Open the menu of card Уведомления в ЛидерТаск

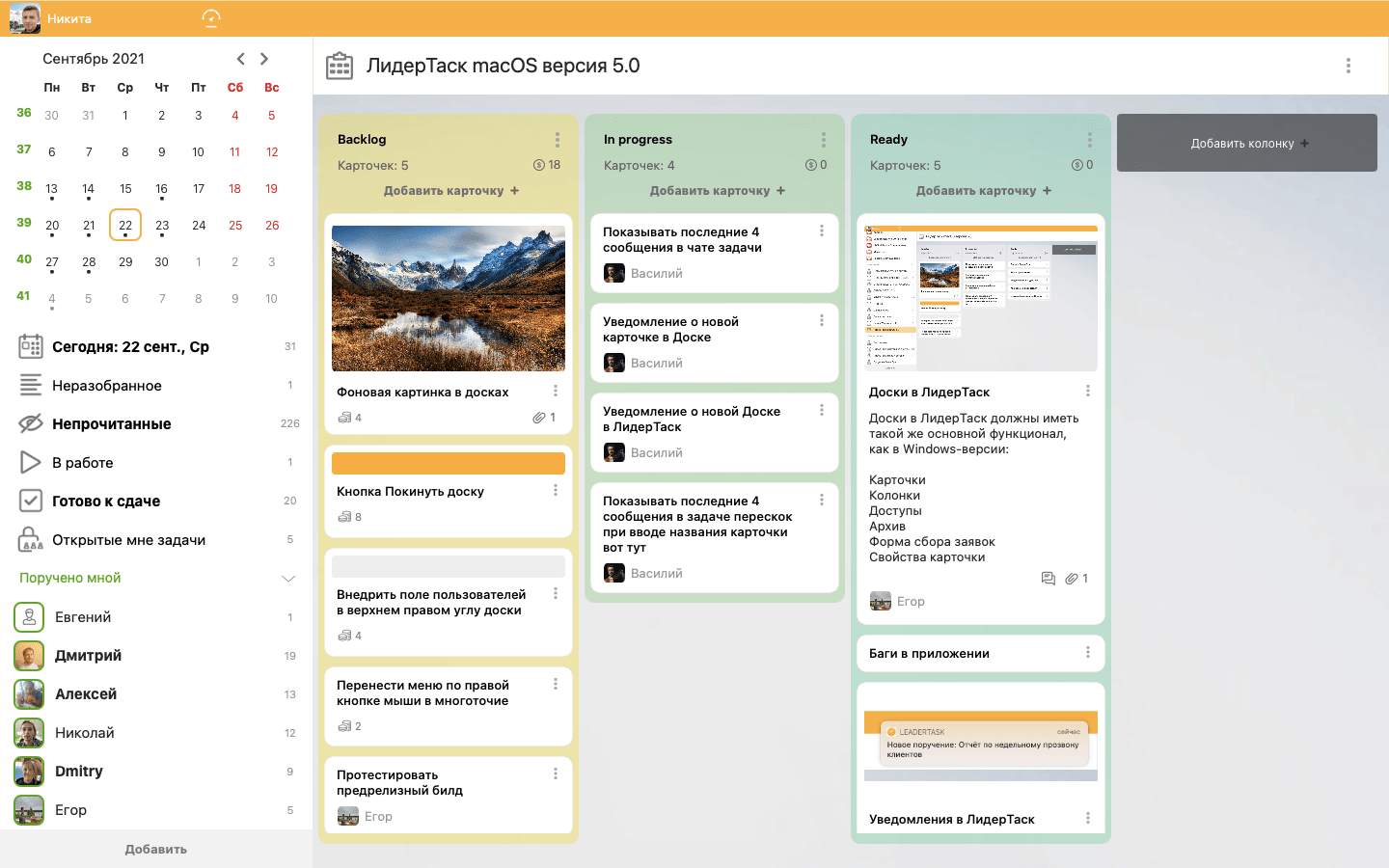pyautogui.click(x=1088, y=818)
